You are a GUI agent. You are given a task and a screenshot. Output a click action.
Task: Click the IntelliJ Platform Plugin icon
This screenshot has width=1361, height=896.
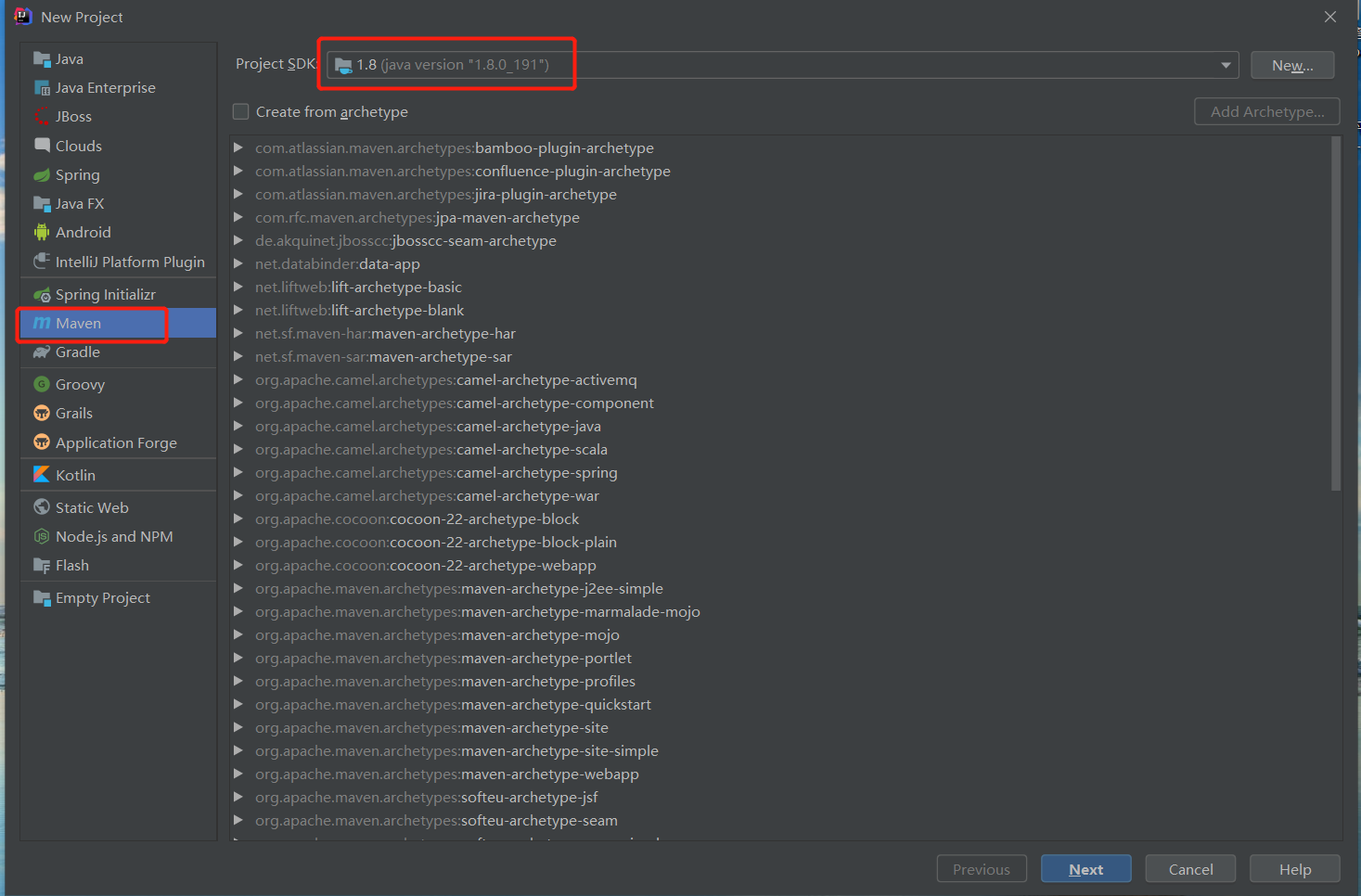(42, 262)
